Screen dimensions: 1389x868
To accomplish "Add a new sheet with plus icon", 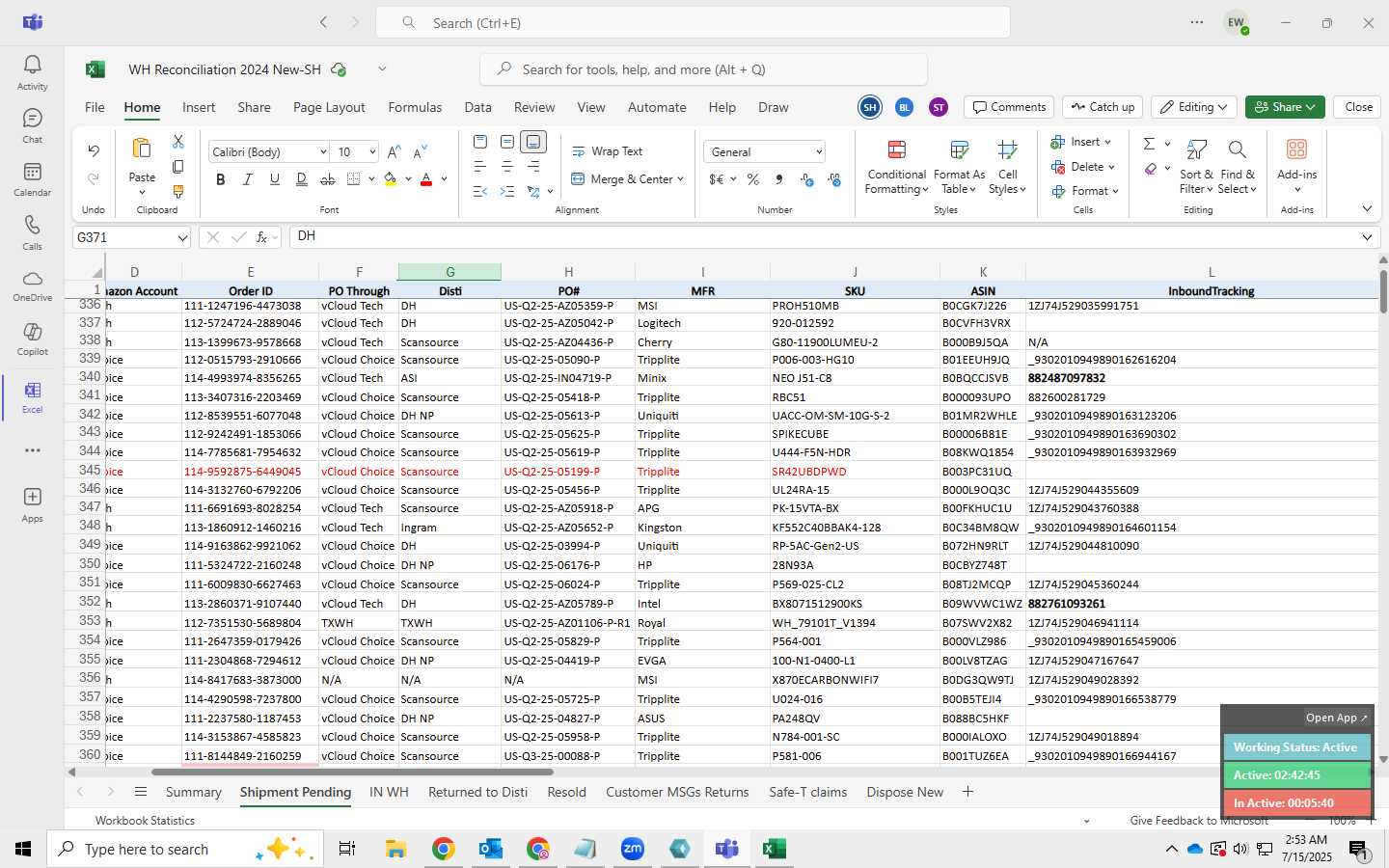I will [967, 792].
